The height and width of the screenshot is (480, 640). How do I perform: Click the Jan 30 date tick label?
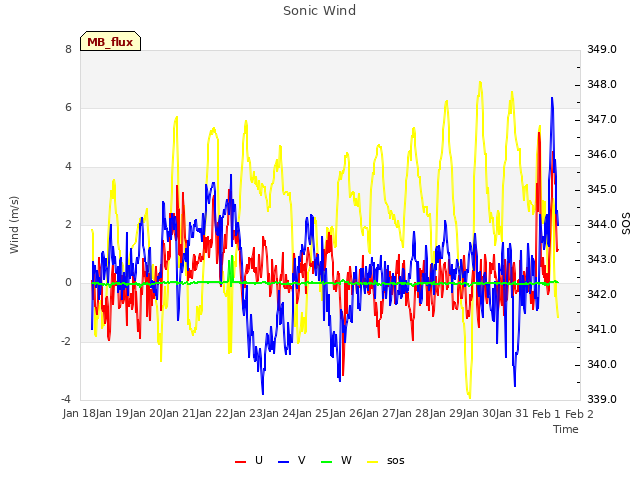[x=479, y=414]
